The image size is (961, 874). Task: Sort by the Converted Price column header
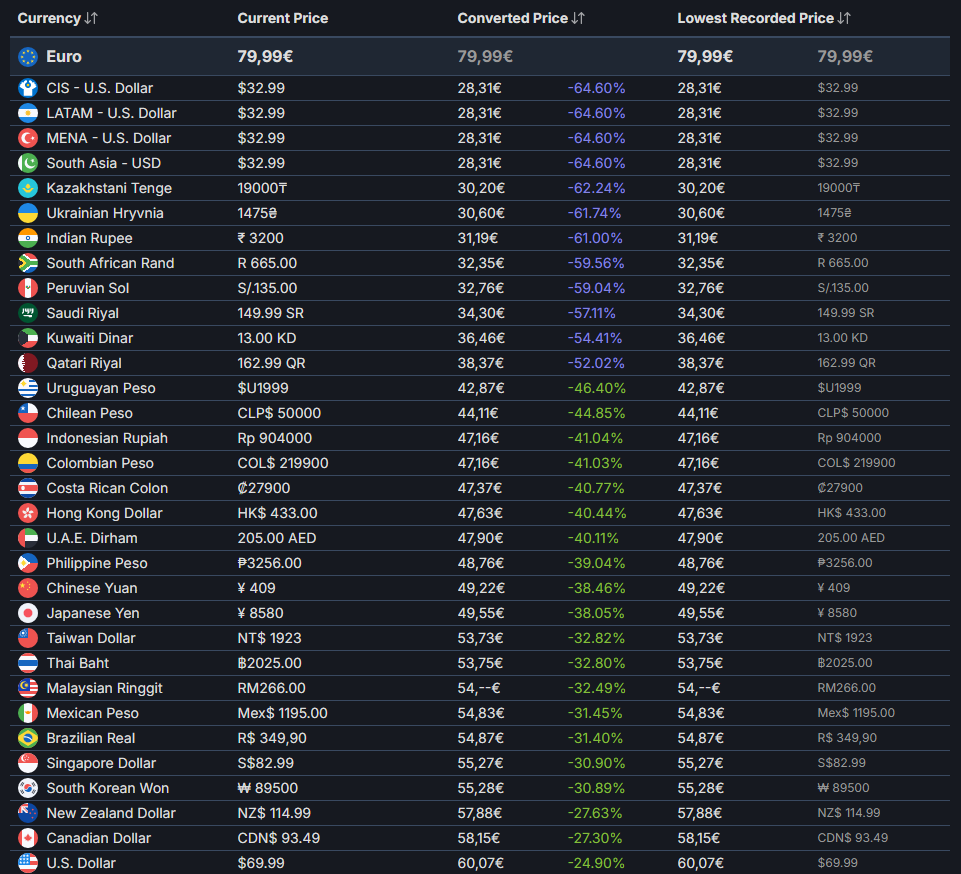click(520, 18)
